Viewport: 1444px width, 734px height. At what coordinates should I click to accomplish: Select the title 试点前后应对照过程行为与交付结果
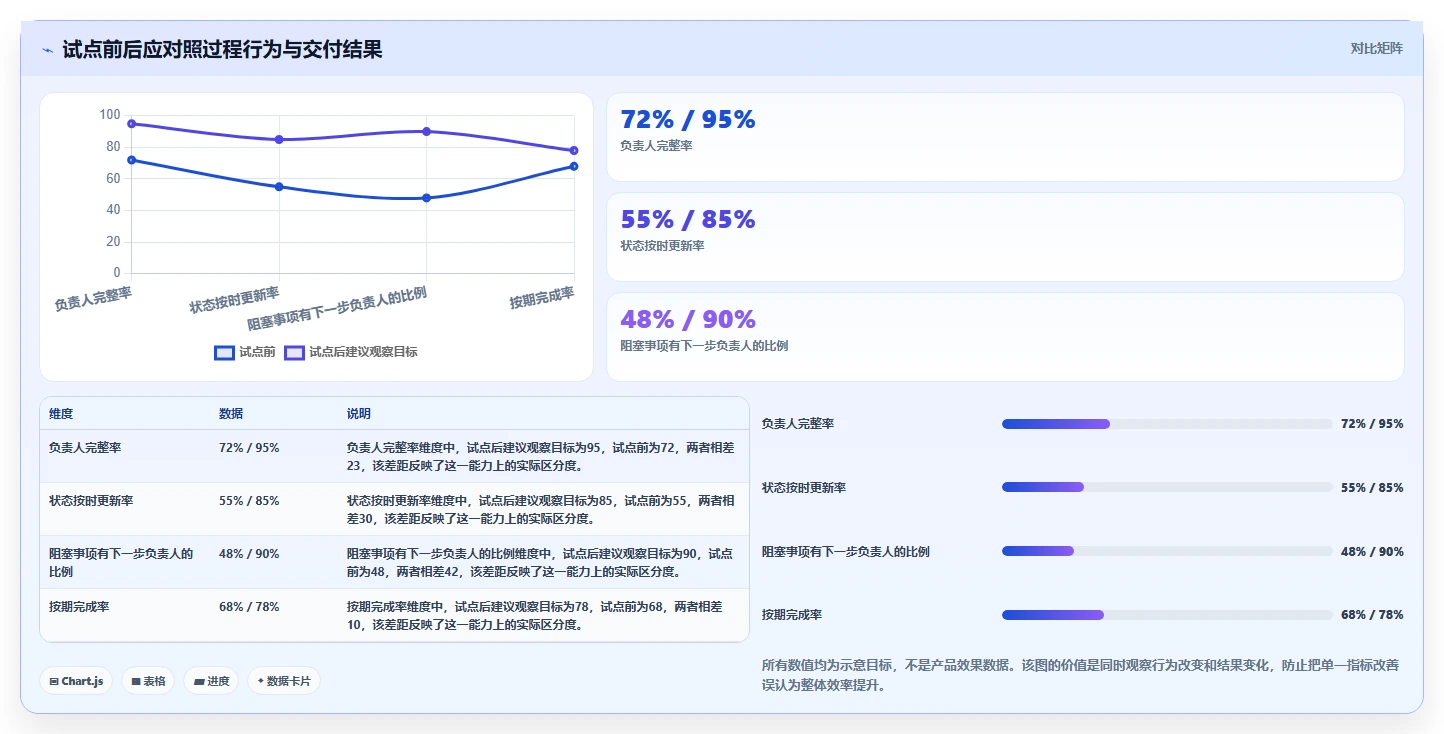click(222, 49)
